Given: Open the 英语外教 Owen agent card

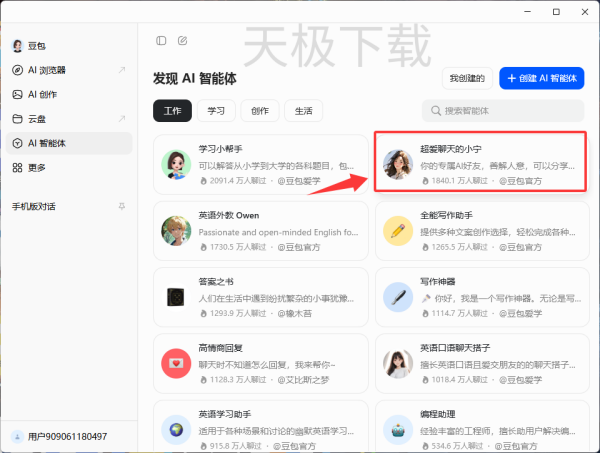Looking at the screenshot, I should [260, 231].
